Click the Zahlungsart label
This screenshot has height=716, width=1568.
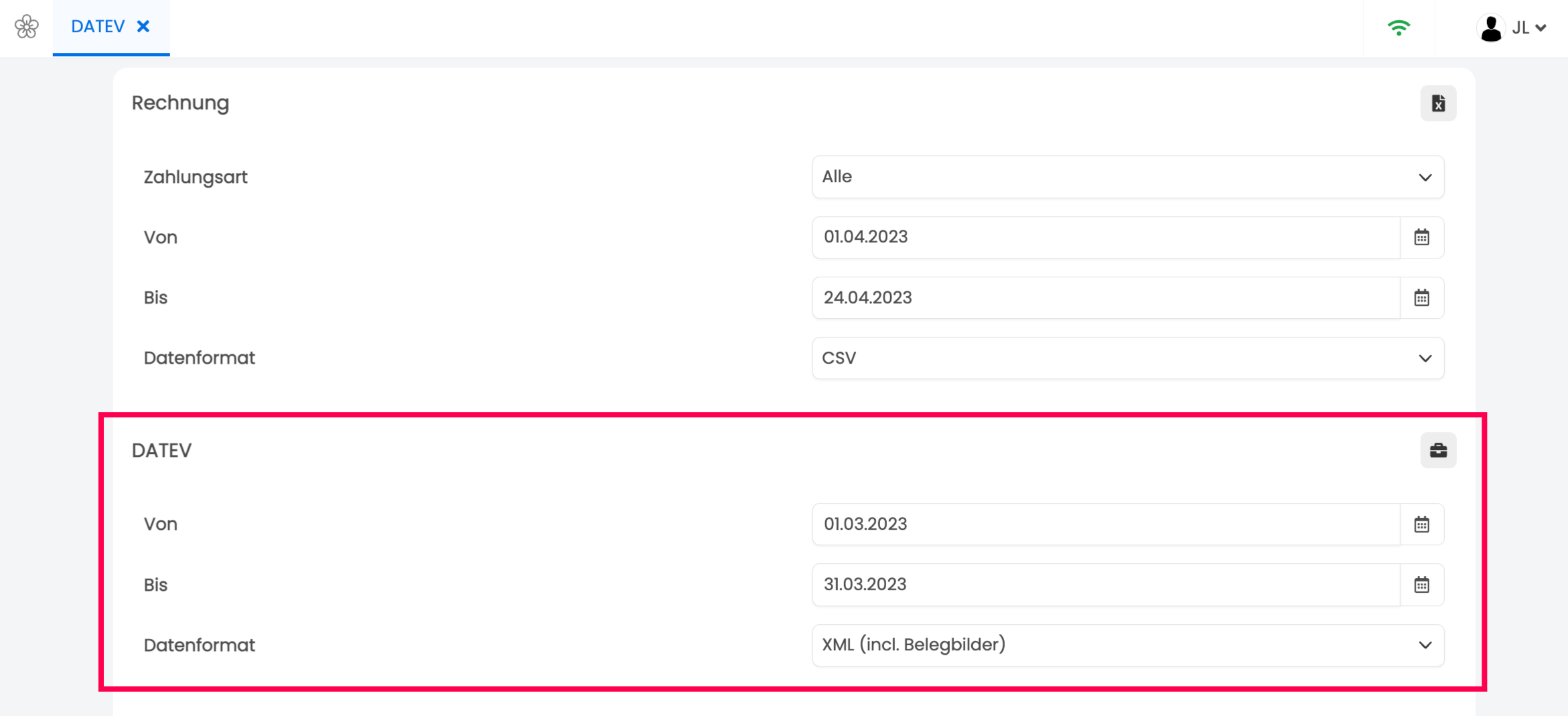tap(196, 177)
